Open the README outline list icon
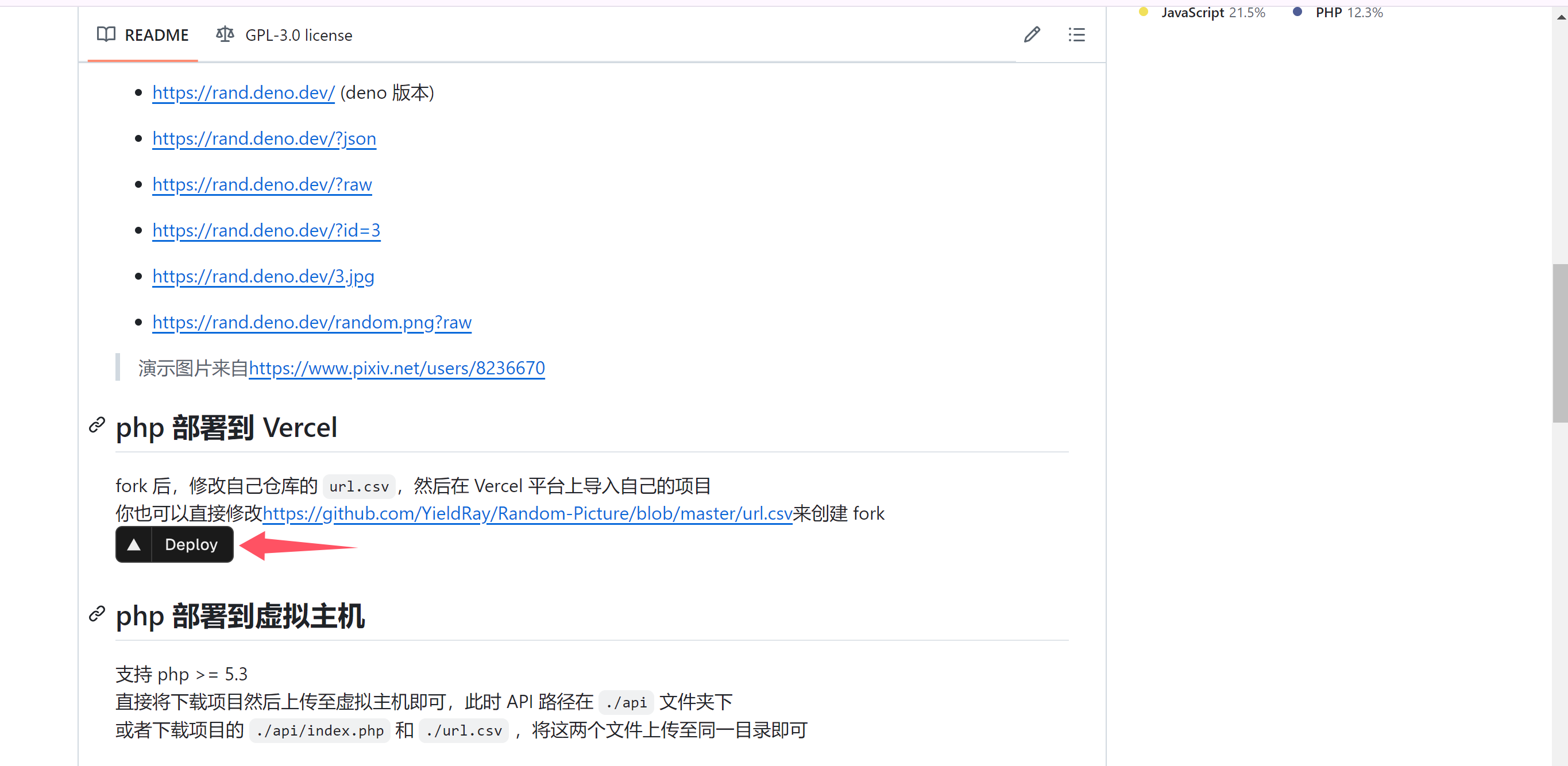Viewport: 1568px width, 766px height. (x=1076, y=34)
